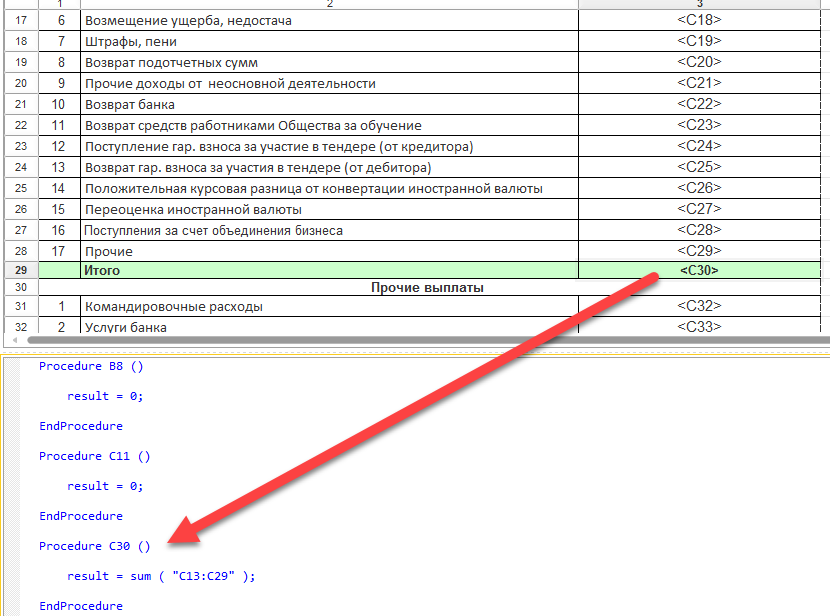Select row header 31

tap(20, 307)
